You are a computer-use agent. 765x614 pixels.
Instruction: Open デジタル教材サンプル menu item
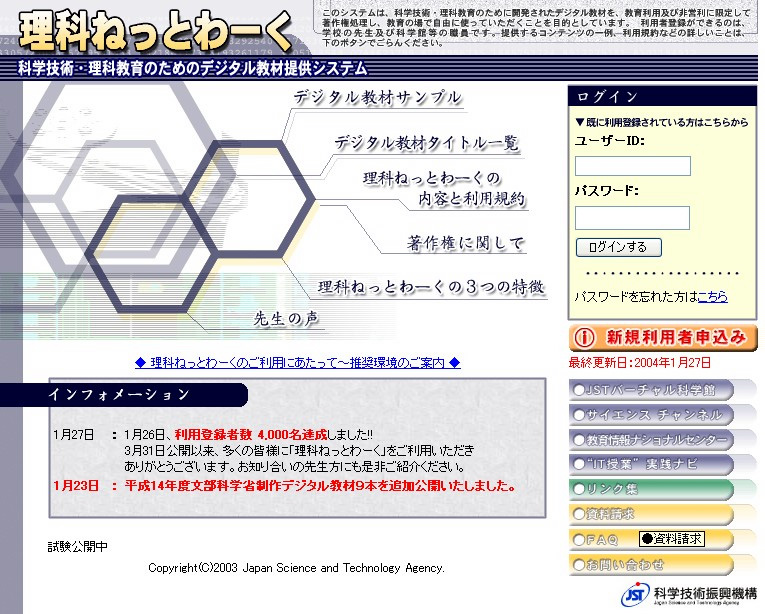[377, 98]
